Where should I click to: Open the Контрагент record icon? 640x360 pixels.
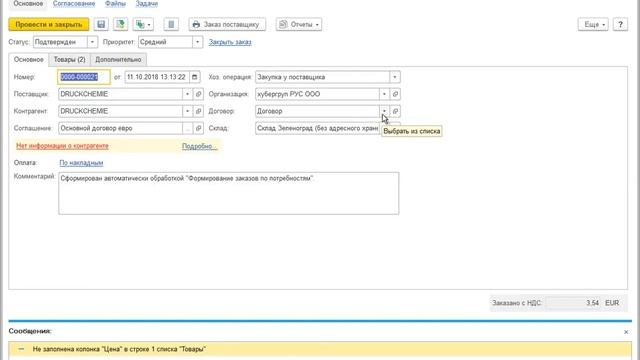198,111
